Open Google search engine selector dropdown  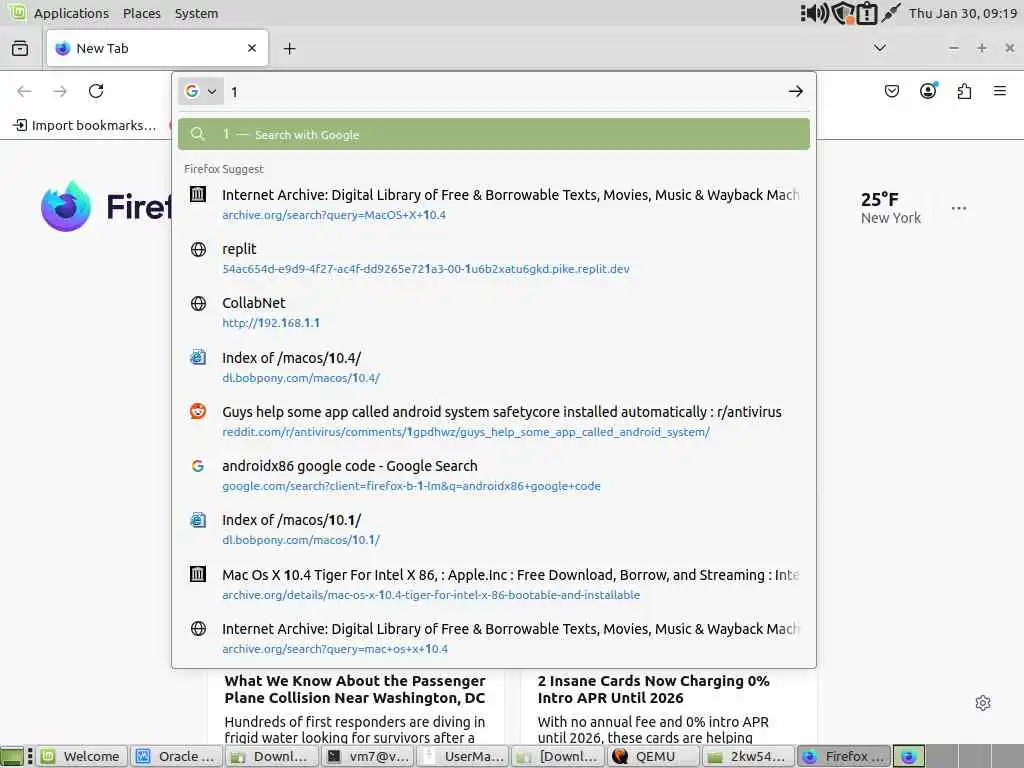tap(200, 91)
